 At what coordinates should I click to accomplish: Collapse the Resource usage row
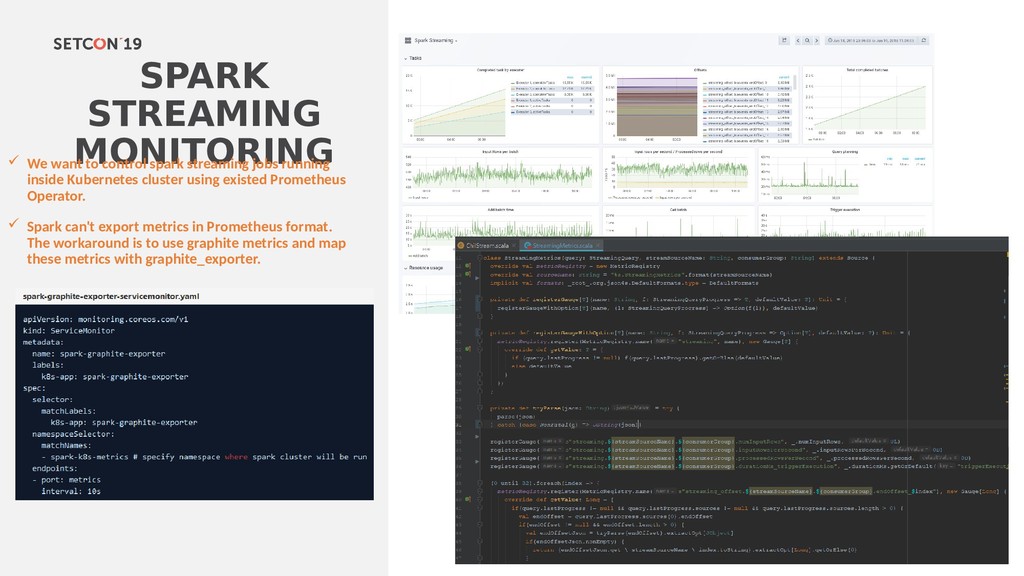[423, 268]
